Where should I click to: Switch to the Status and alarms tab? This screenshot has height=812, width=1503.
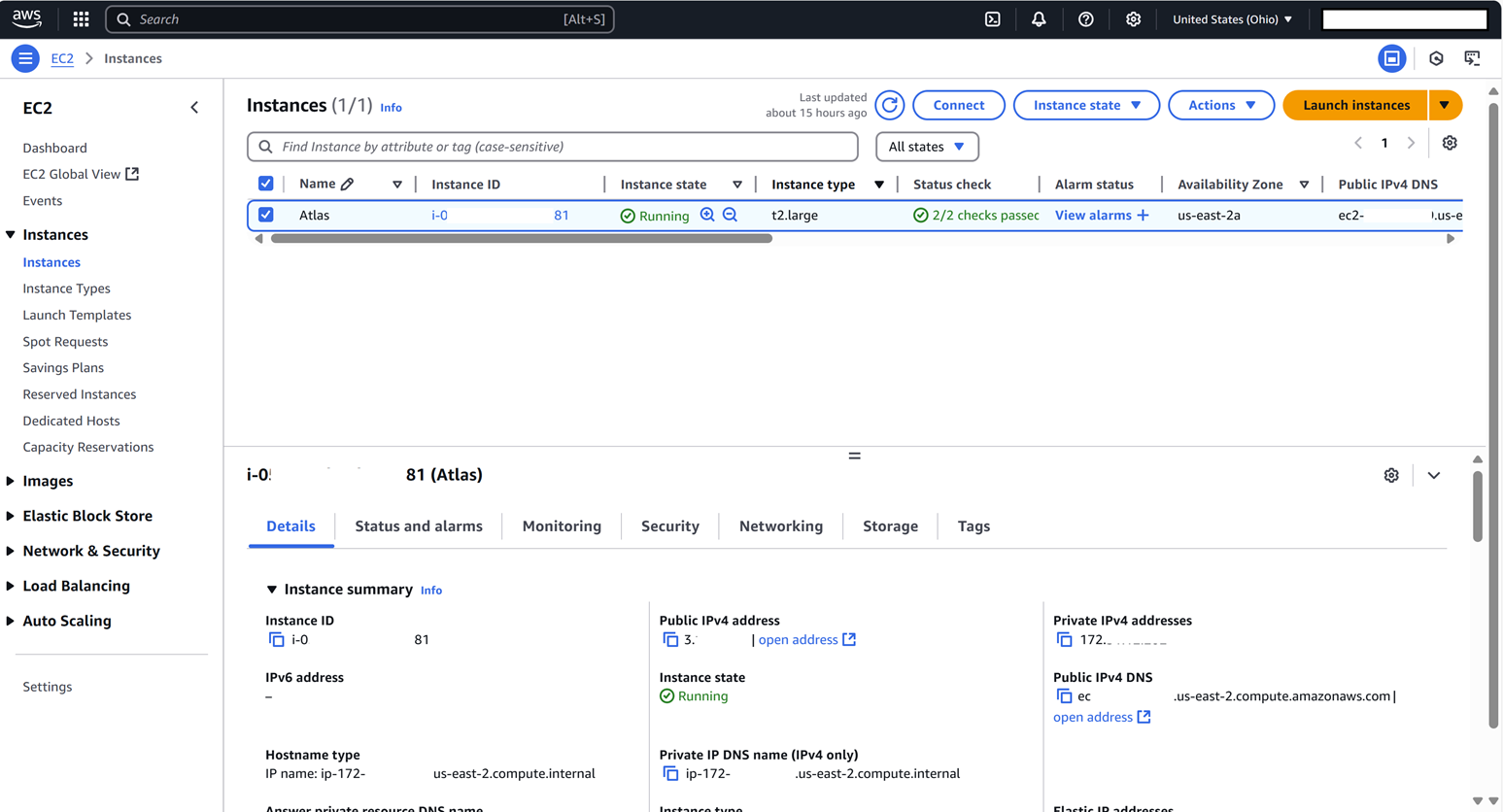tap(419, 526)
